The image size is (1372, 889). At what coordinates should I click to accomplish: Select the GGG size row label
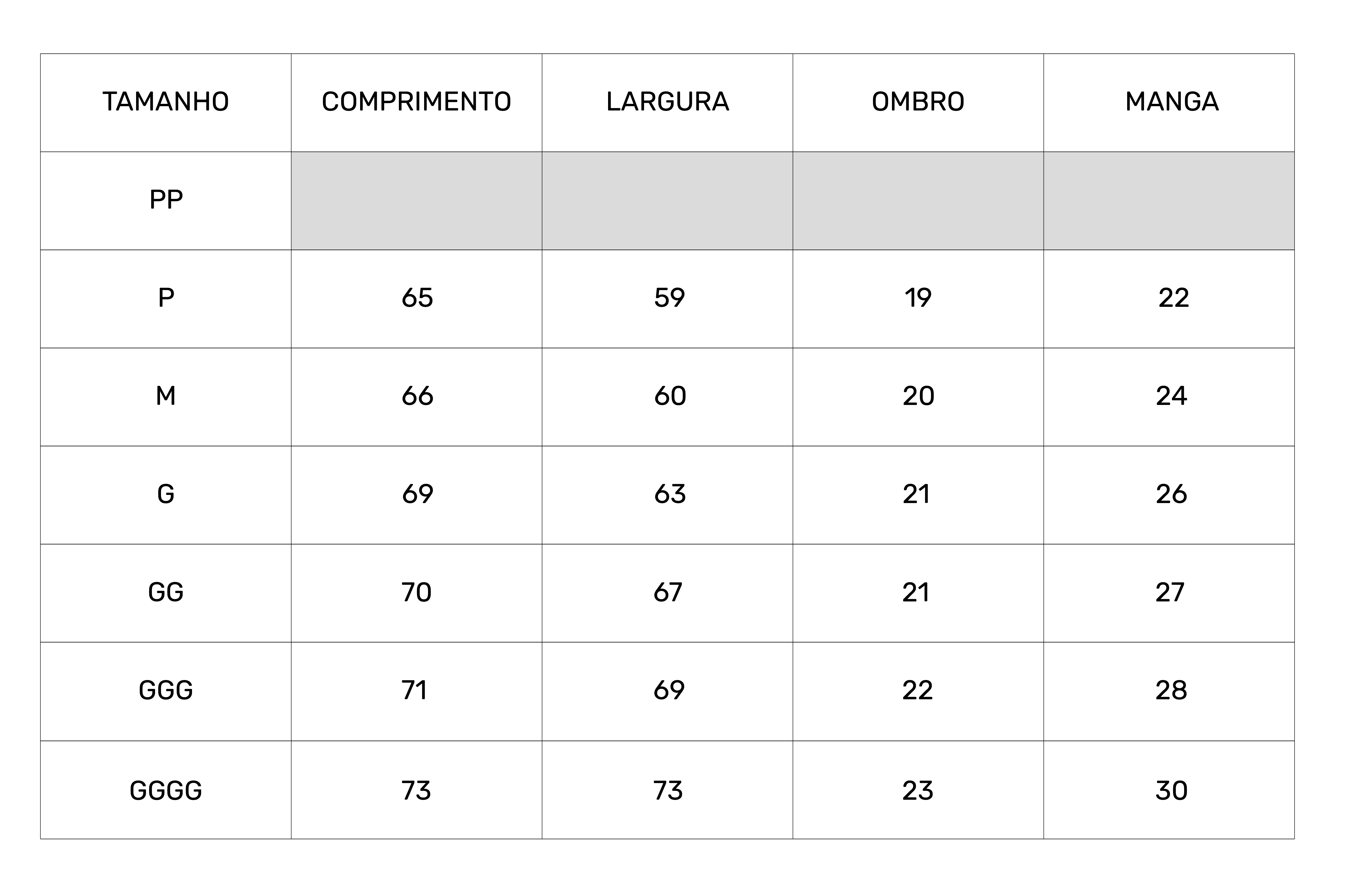165,690
